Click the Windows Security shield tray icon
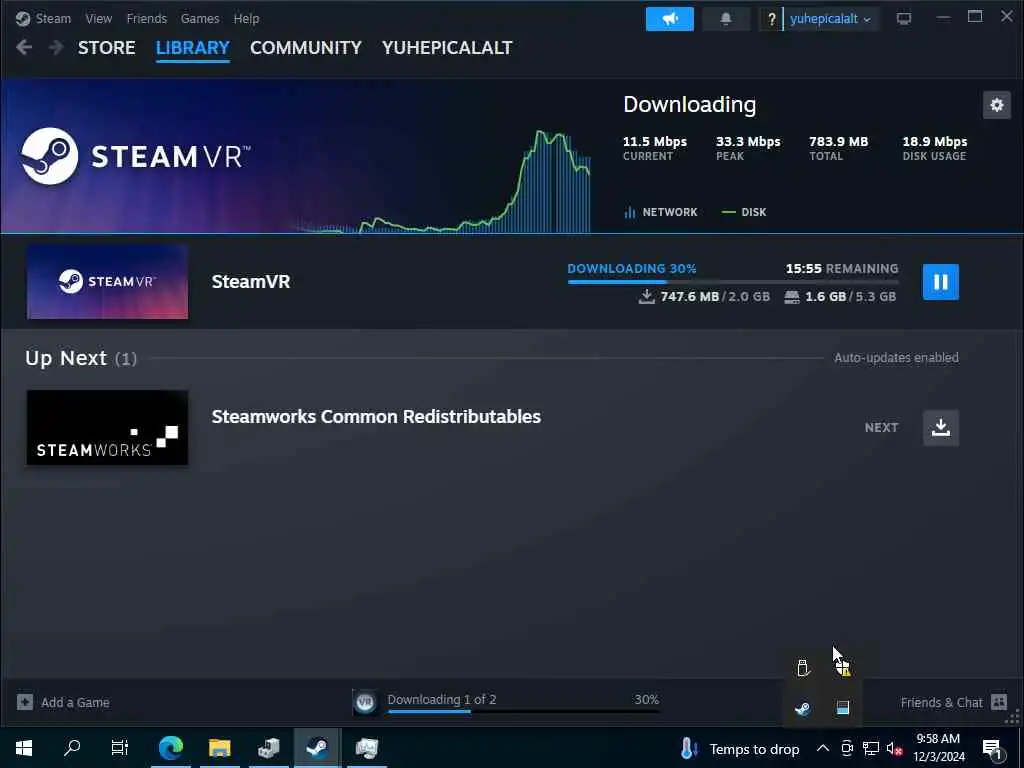 coord(842,668)
